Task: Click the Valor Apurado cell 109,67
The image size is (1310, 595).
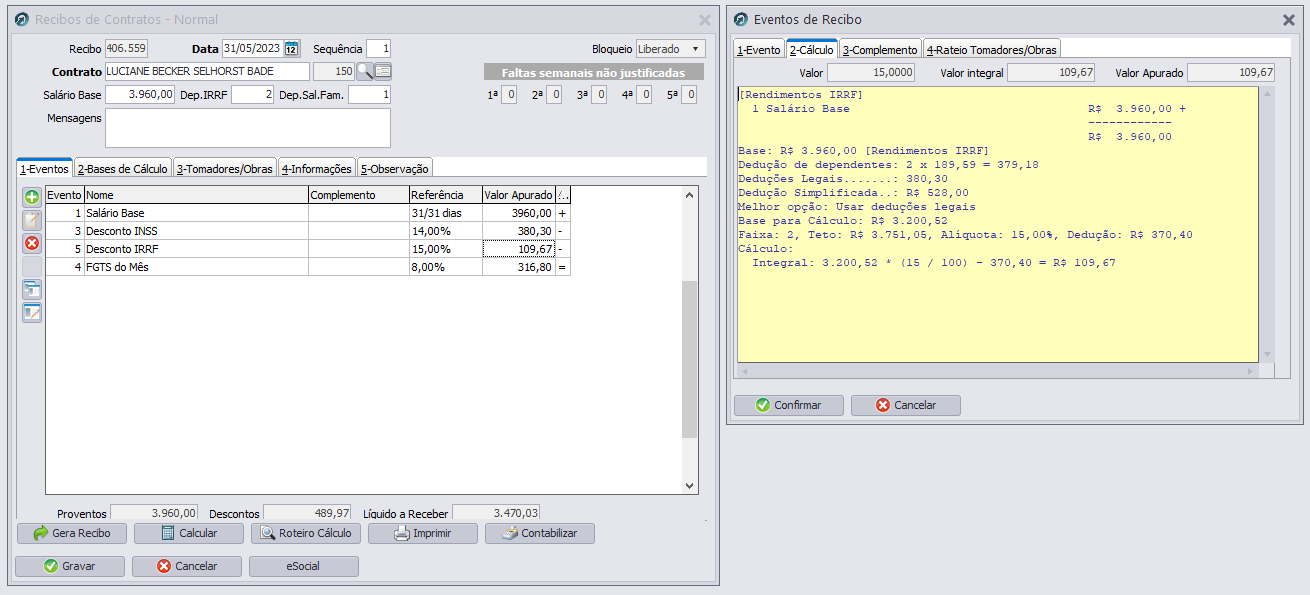Action: point(518,249)
